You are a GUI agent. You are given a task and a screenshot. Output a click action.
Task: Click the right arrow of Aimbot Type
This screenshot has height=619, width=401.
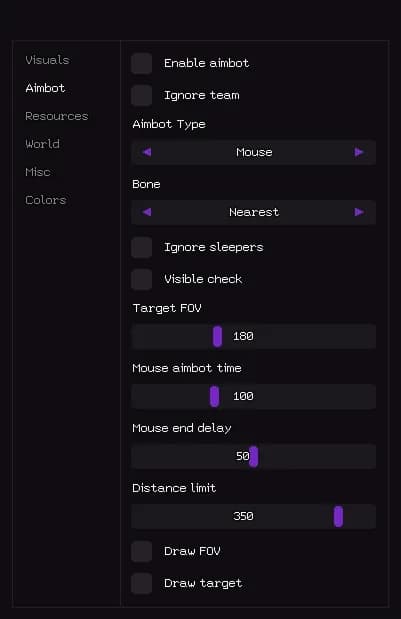pos(359,152)
